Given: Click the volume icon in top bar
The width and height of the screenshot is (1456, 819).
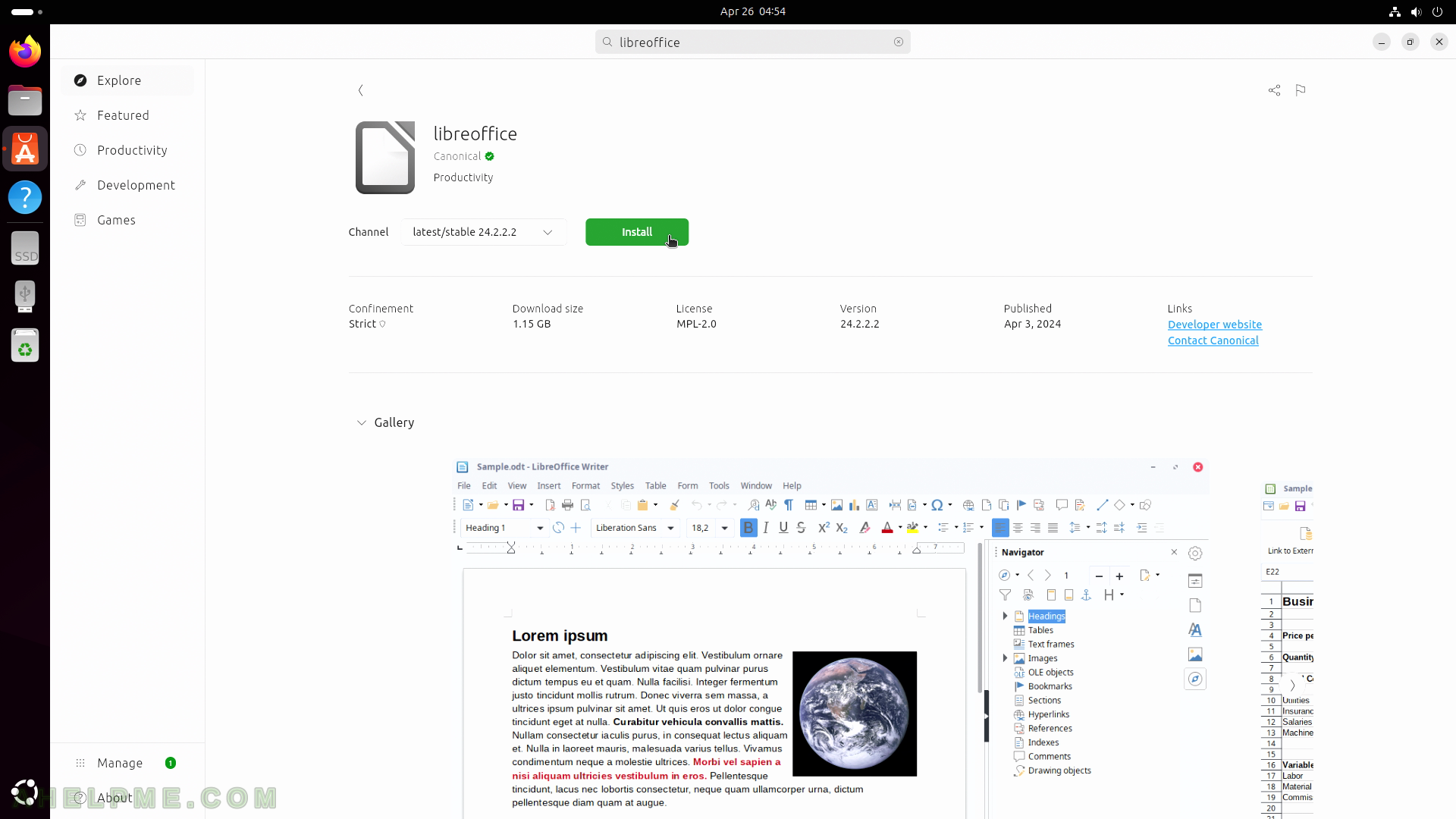Looking at the screenshot, I should (x=1416, y=11).
